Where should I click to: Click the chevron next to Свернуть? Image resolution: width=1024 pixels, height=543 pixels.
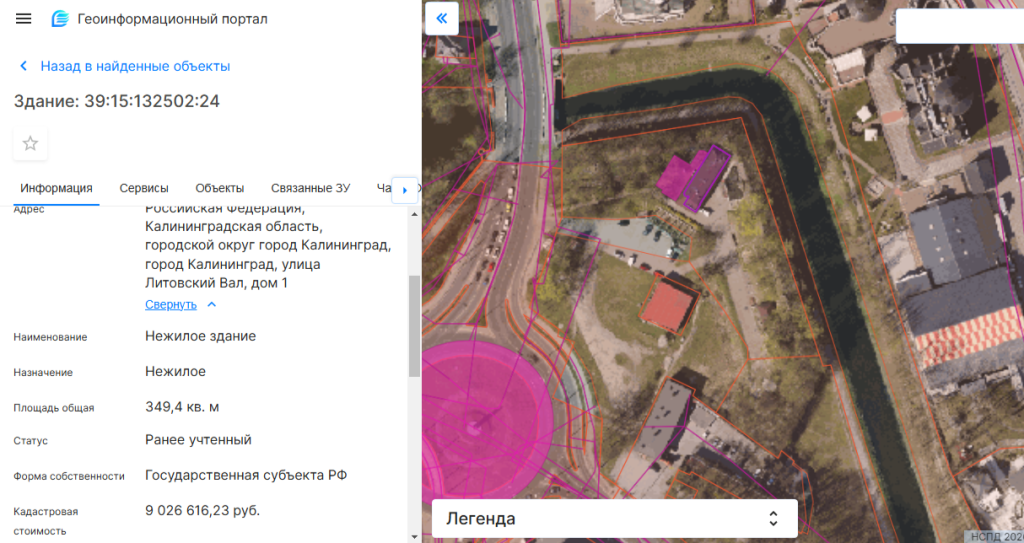(x=212, y=305)
